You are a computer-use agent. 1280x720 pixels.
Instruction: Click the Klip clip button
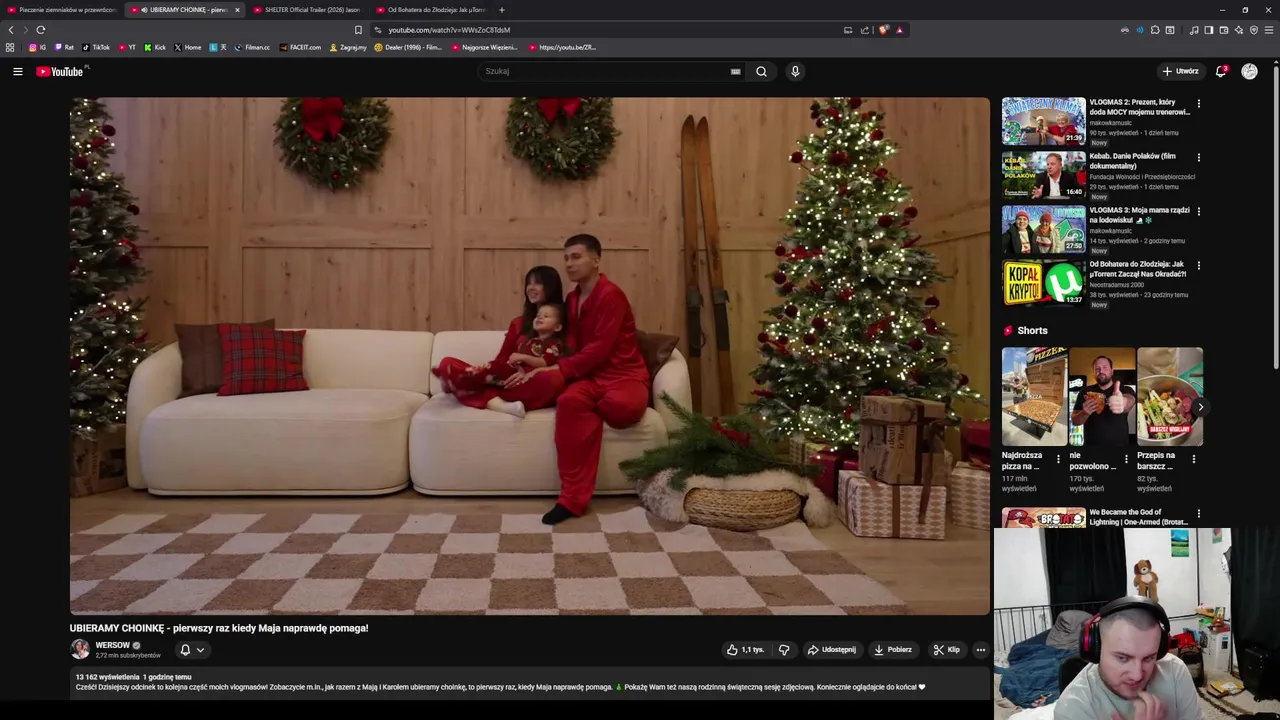(x=946, y=650)
